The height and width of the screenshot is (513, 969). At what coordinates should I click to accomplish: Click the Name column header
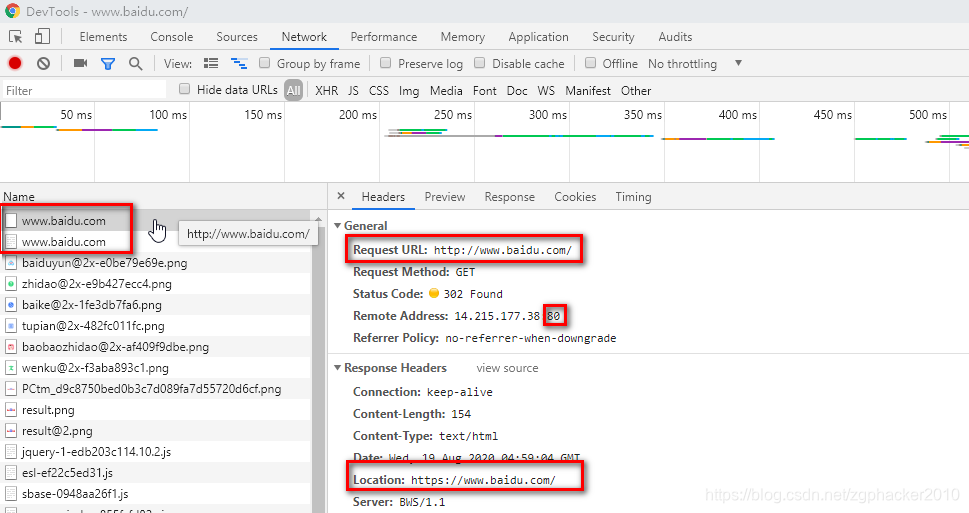163,197
